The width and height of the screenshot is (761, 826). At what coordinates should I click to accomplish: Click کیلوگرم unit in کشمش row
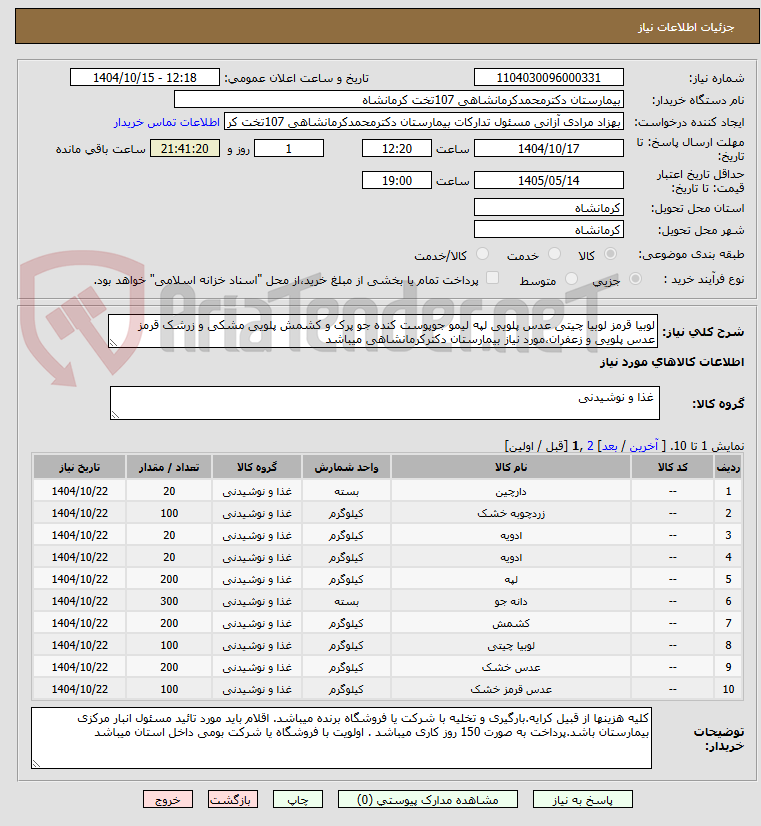point(347,623)
